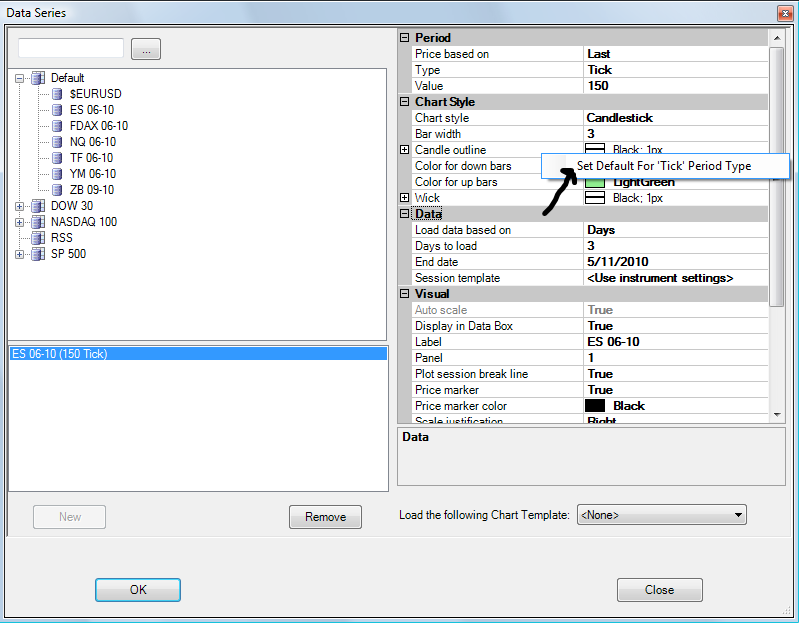This screenshot has height=623, width=799.
Task: Click the Remove button
Action: click(x=325, y=517)
